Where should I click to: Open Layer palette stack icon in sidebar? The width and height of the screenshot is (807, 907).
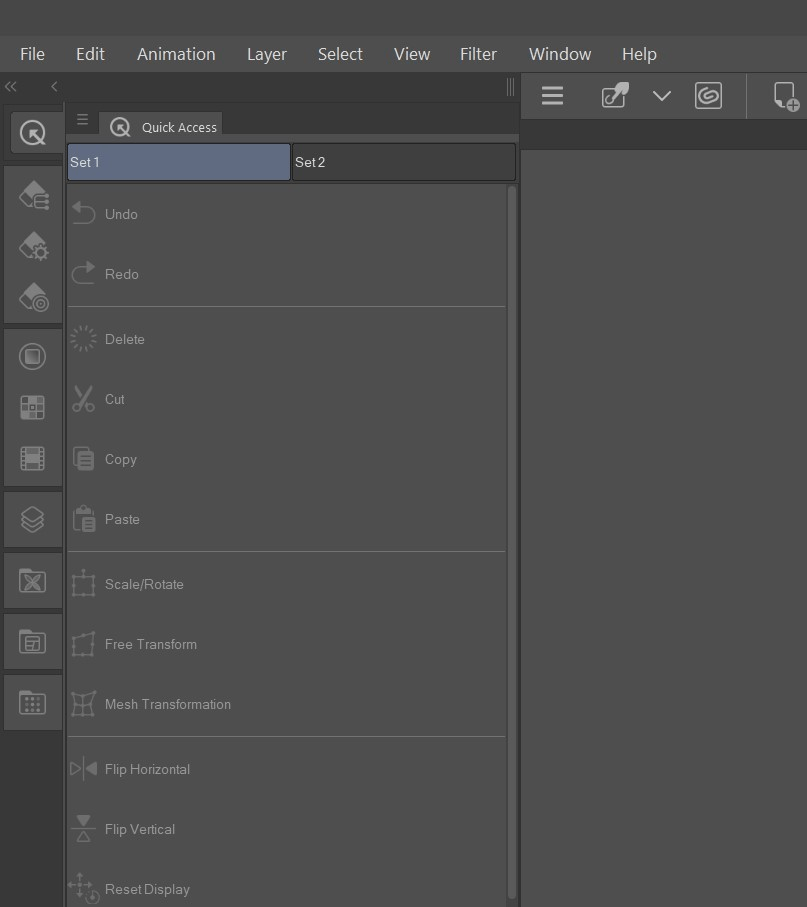pos(32,519)
